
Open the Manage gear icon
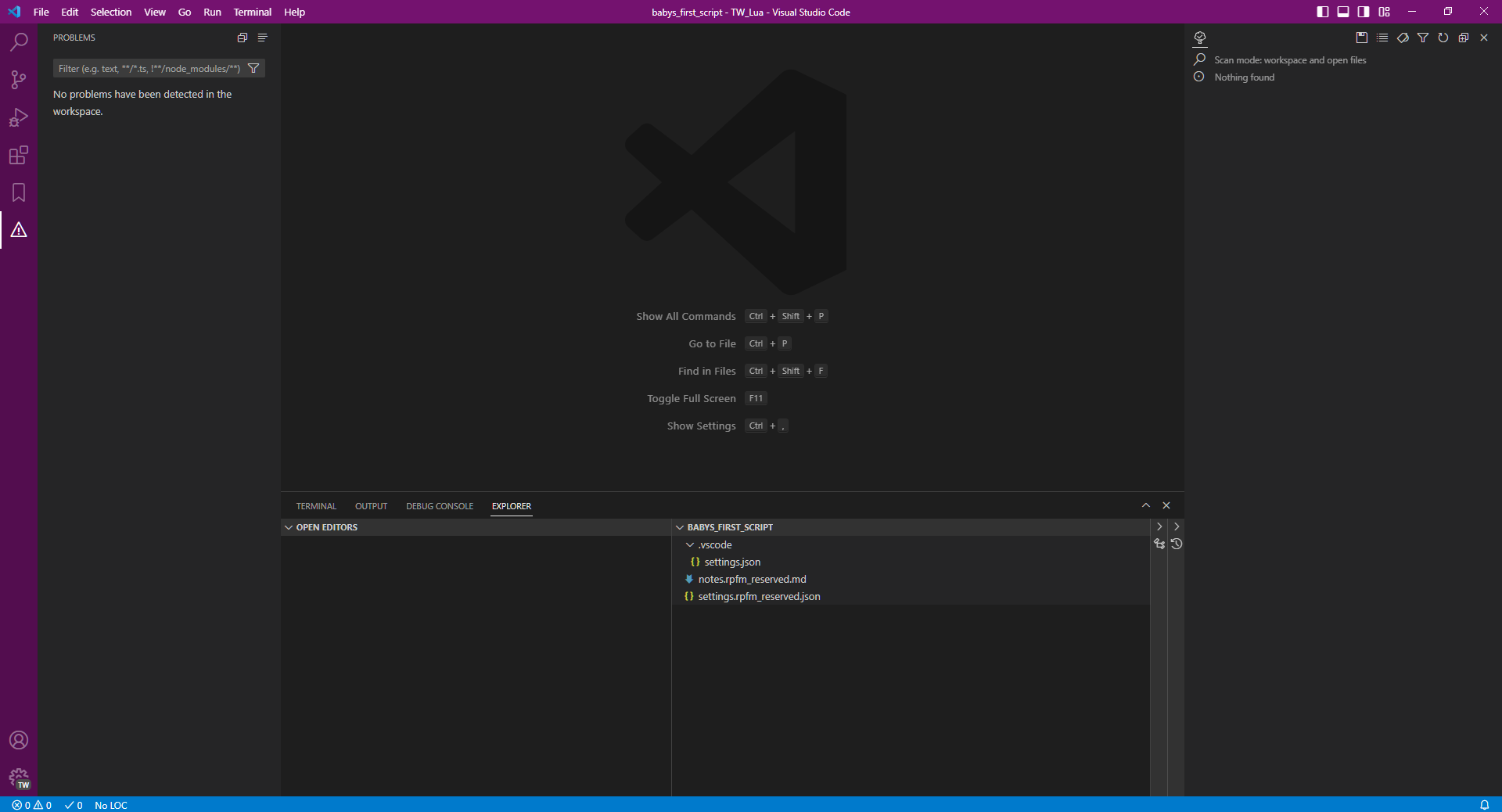point(19,778)
